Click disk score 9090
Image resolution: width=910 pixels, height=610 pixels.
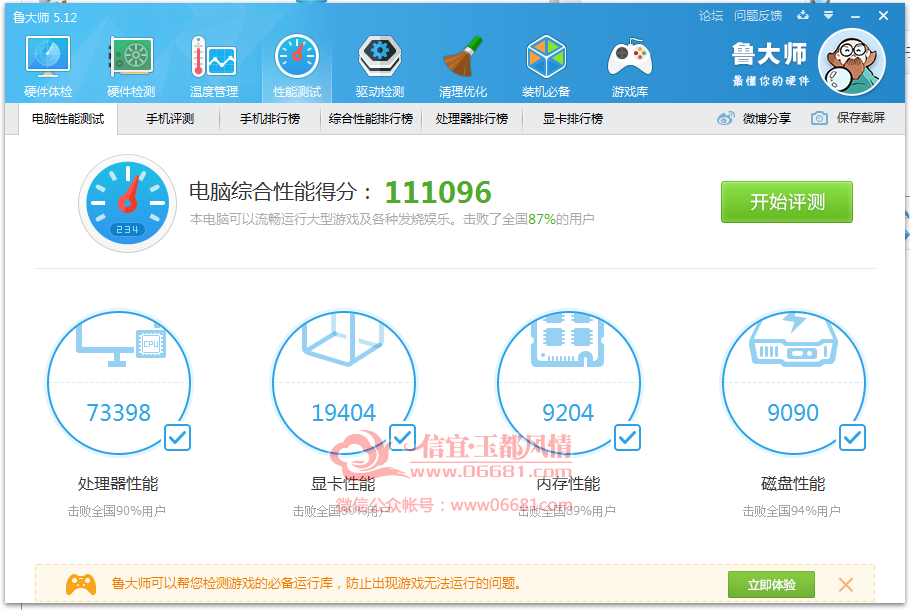793,413
